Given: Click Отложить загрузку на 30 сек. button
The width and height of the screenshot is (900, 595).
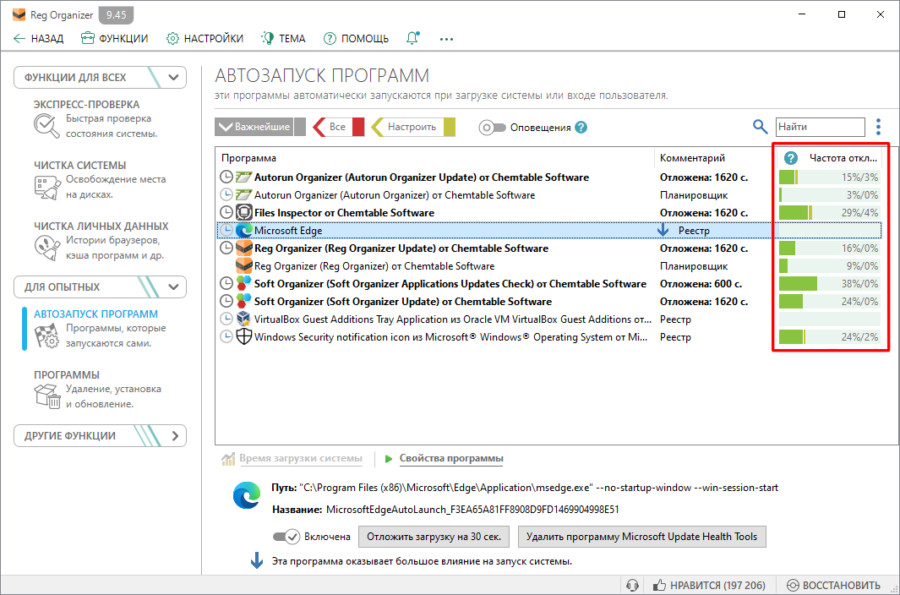Looking at the screenshot, I should tap(434, 536).
